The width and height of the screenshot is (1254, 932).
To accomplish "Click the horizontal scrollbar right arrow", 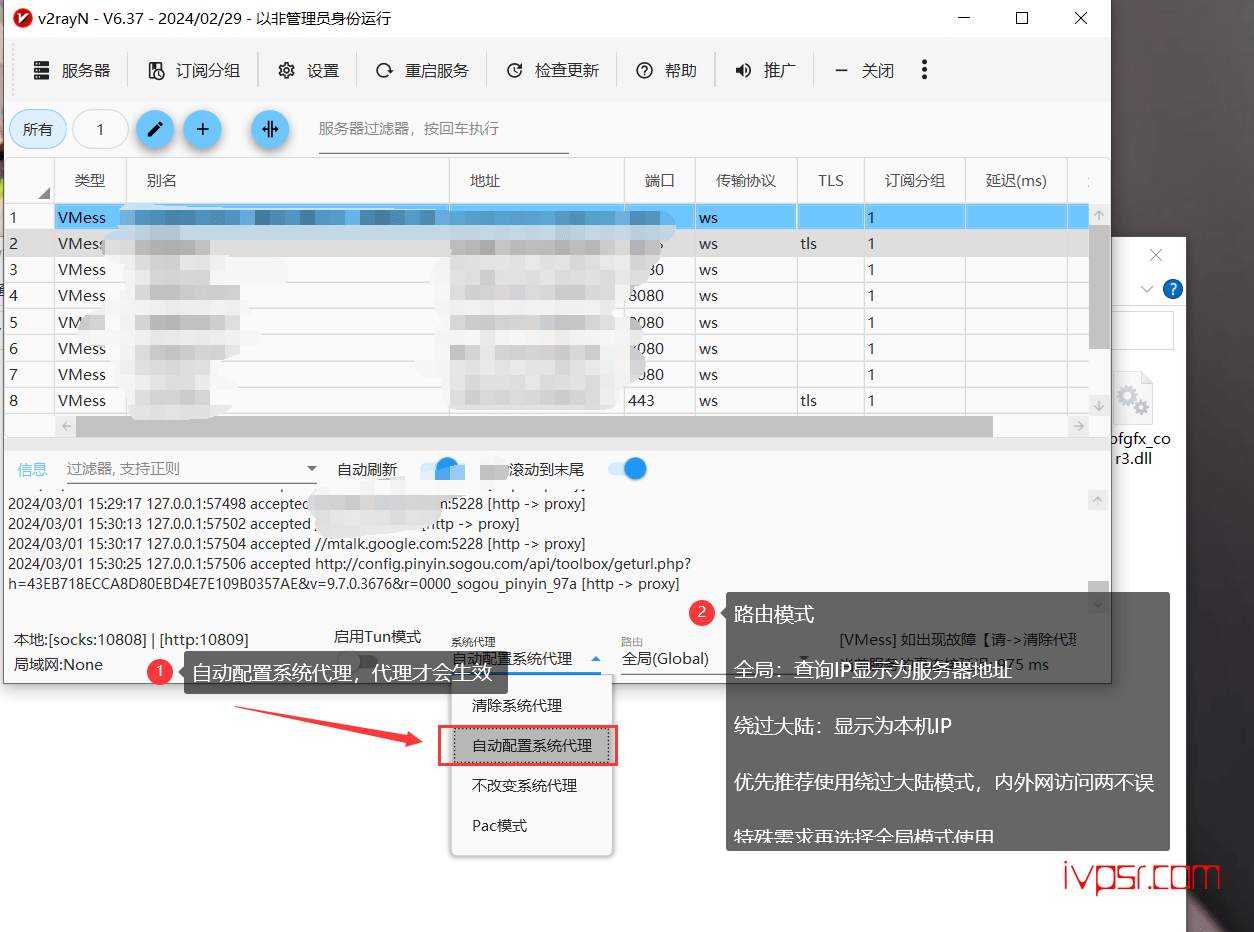I will 1078,426.
